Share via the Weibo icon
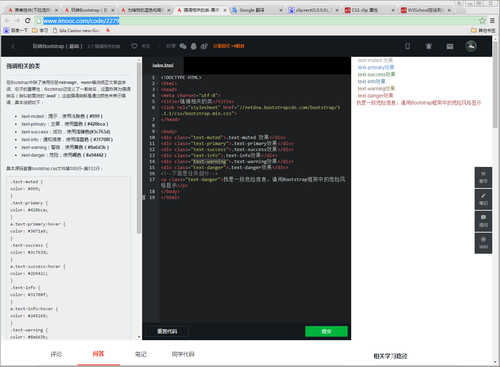The height and width of the screenshot is (367, 500). point(204,46)
